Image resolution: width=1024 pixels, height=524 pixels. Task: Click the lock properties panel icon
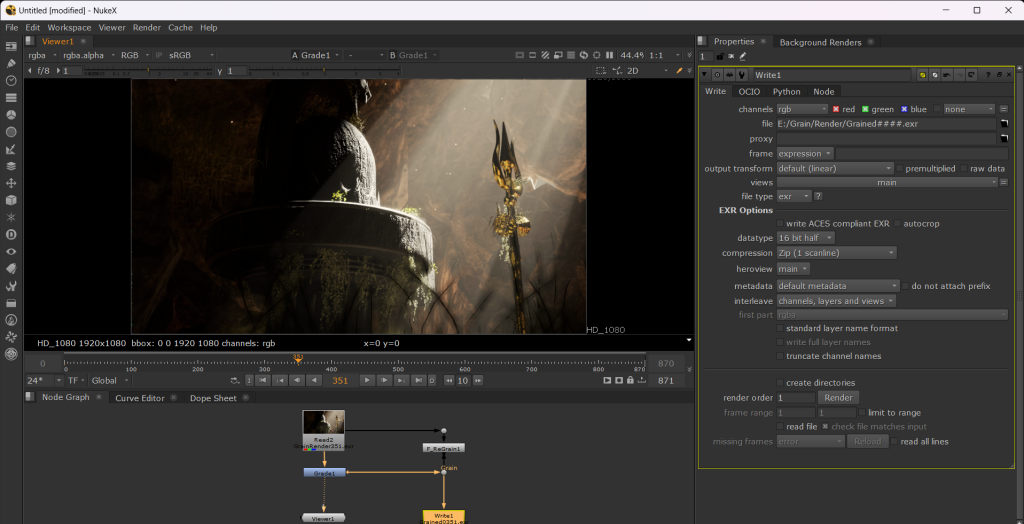[720, 56]
